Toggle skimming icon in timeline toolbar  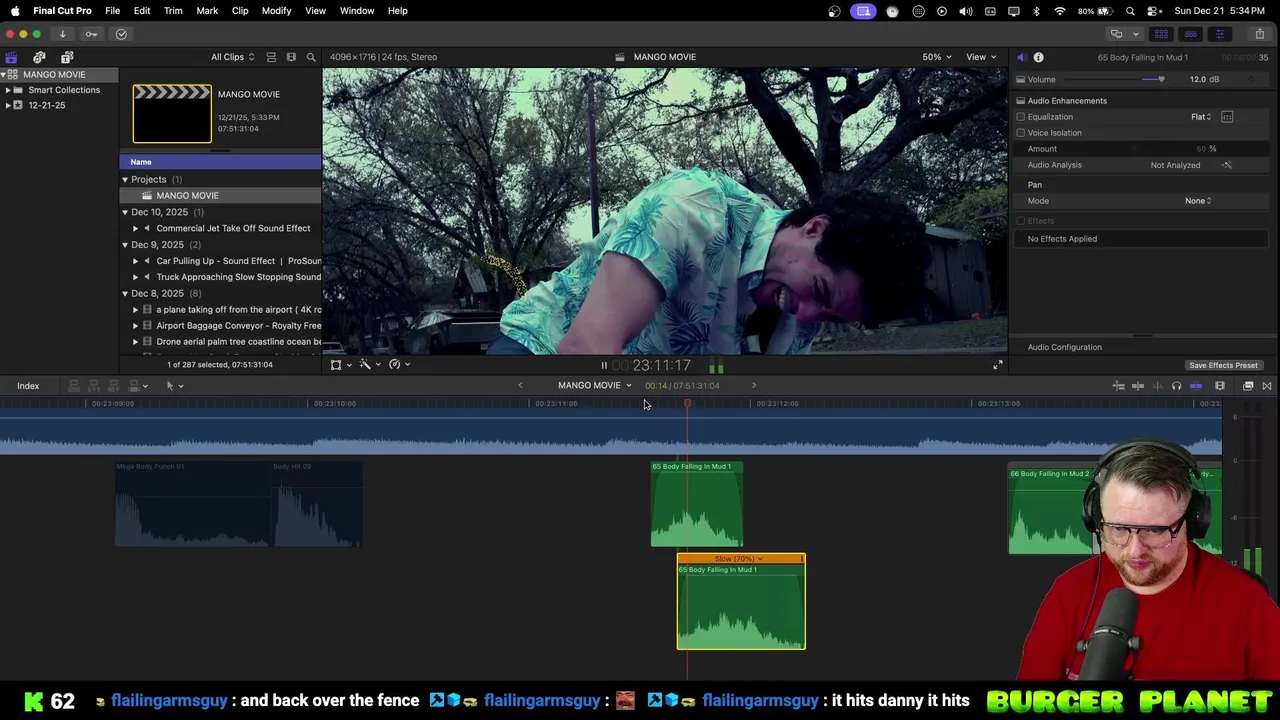(1138, 386)
